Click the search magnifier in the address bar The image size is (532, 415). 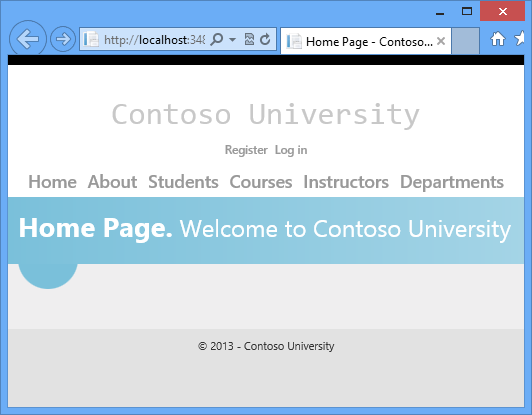click(x=216, y=39)
